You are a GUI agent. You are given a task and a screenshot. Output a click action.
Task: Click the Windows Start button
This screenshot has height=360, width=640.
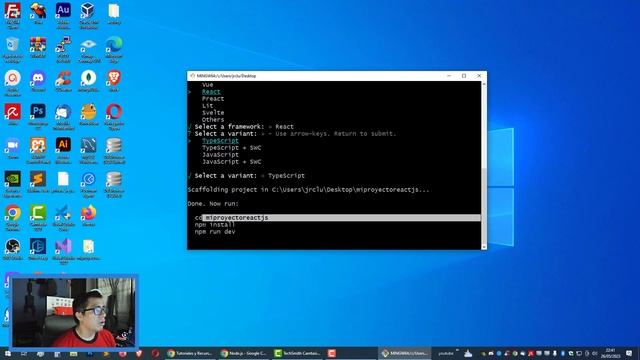click(7, 353)
